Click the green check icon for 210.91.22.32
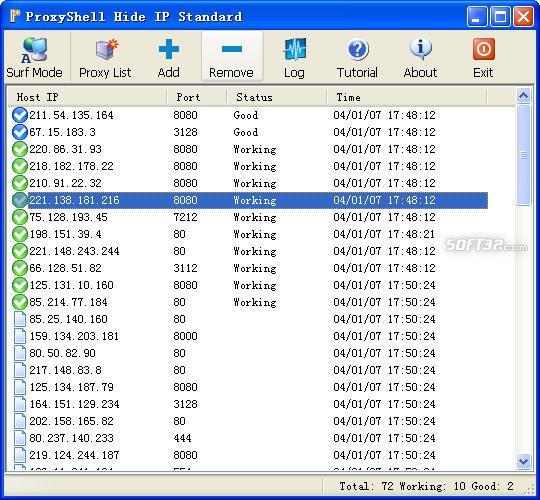 click(x=20, y=183)
